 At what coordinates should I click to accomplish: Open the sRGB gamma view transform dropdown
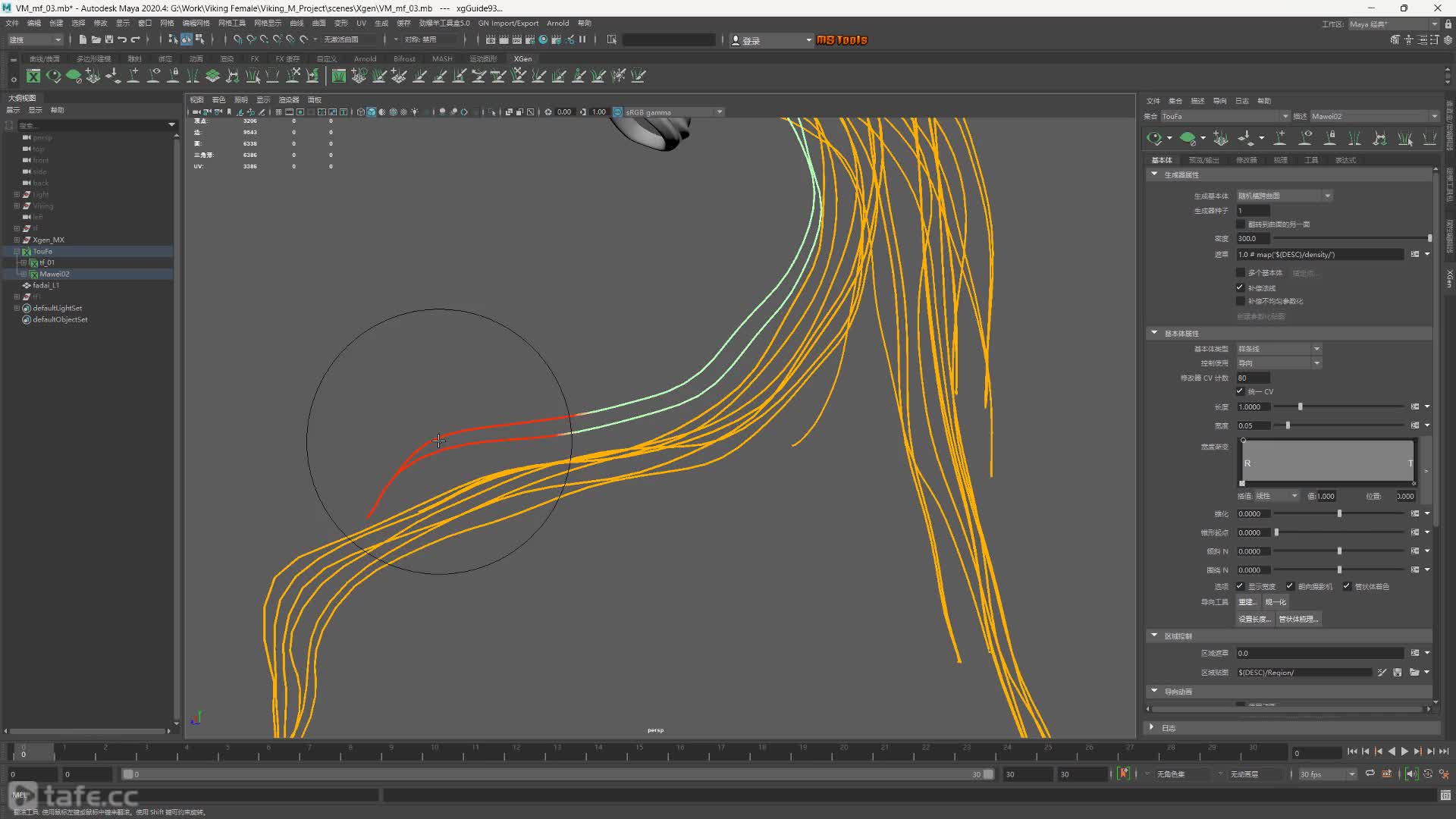tap(673, 112)
